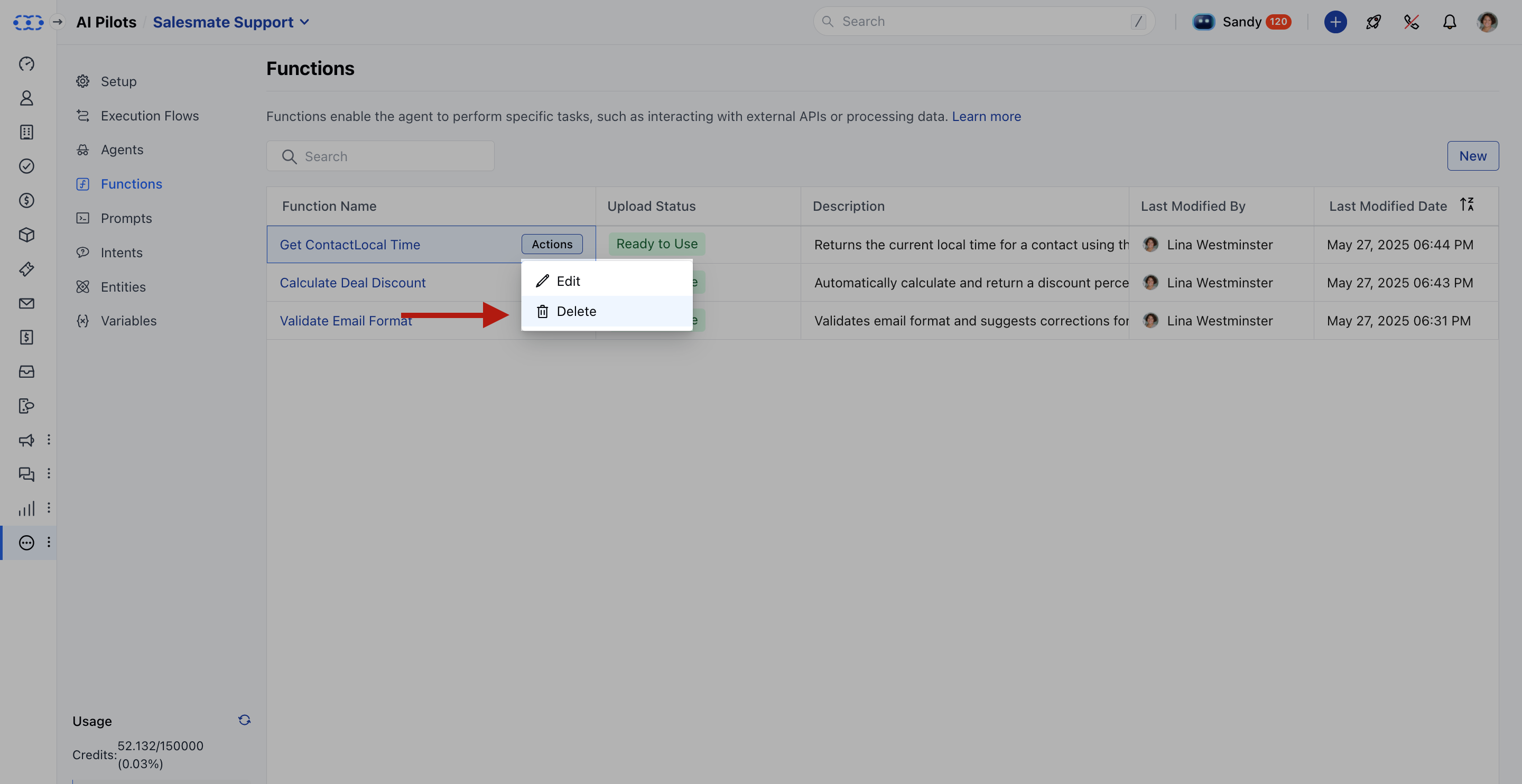Viewport: 1522px width, 784px height.
Task: Expand the campaigns megaphone options dots
Action: (x=49, y=439)
